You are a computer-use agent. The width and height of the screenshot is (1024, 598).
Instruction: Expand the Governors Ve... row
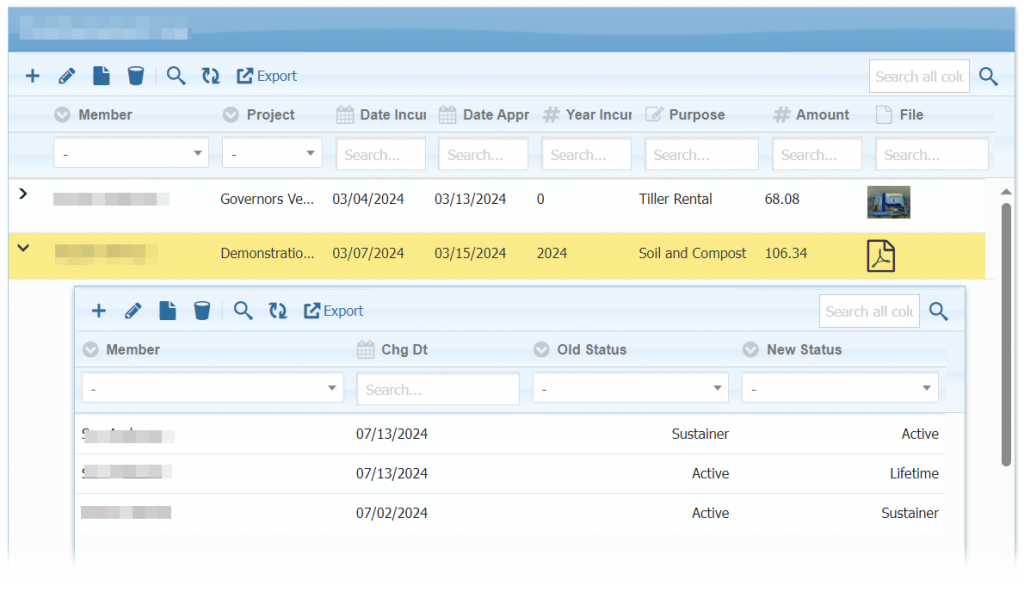[x=23, y=194]
